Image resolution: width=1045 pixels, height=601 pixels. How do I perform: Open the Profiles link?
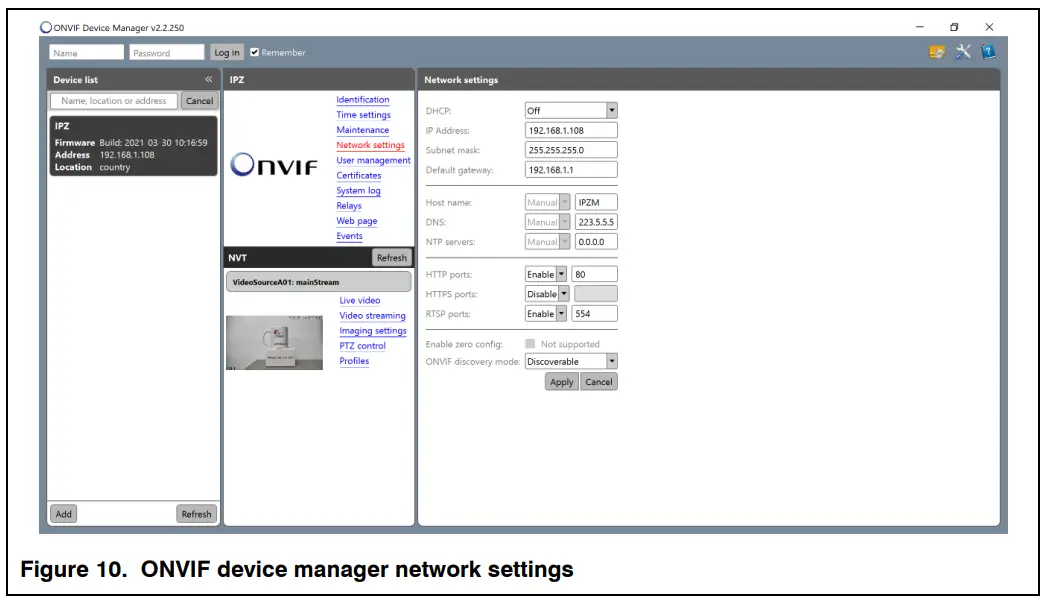coord(354,360)
